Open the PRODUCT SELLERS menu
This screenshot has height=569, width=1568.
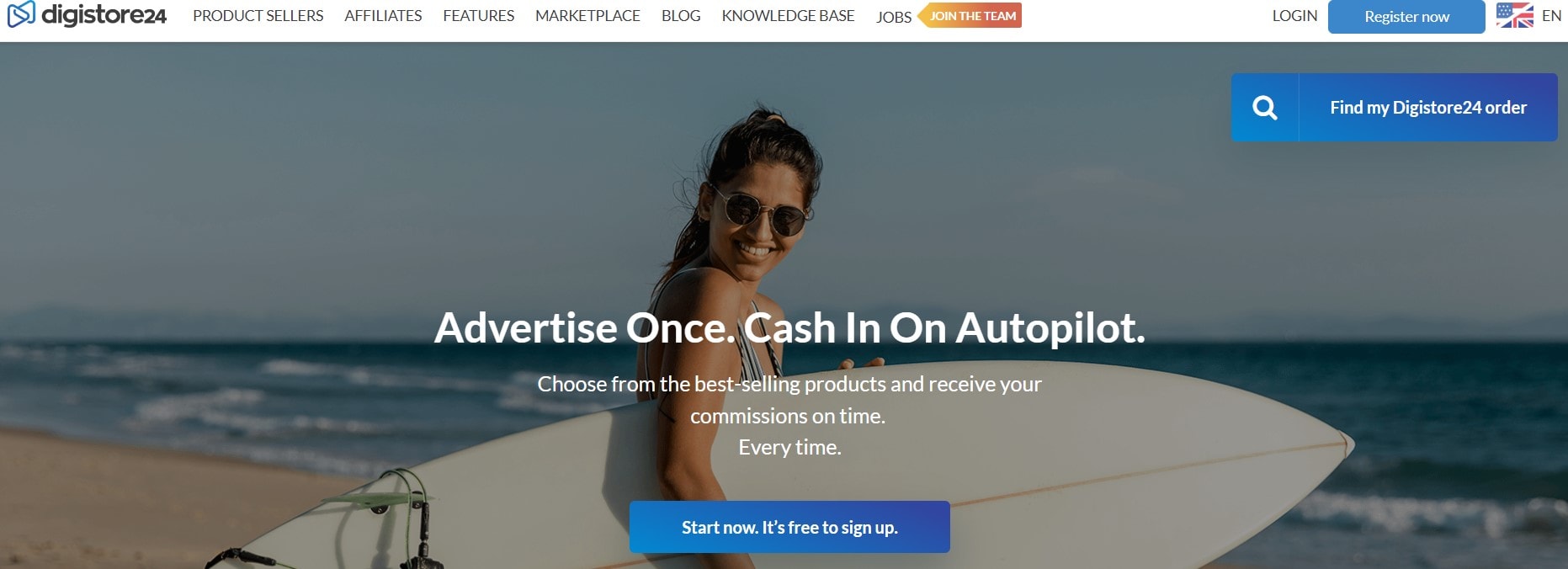click(x=258, y=16)
